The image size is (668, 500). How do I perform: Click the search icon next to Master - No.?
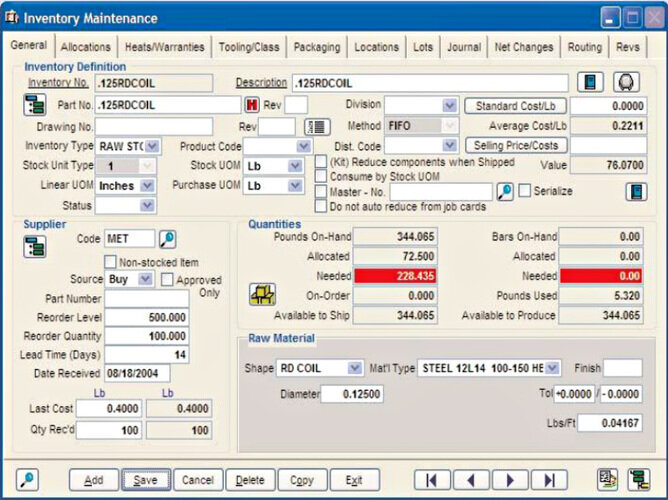click(x=505, y=191)
